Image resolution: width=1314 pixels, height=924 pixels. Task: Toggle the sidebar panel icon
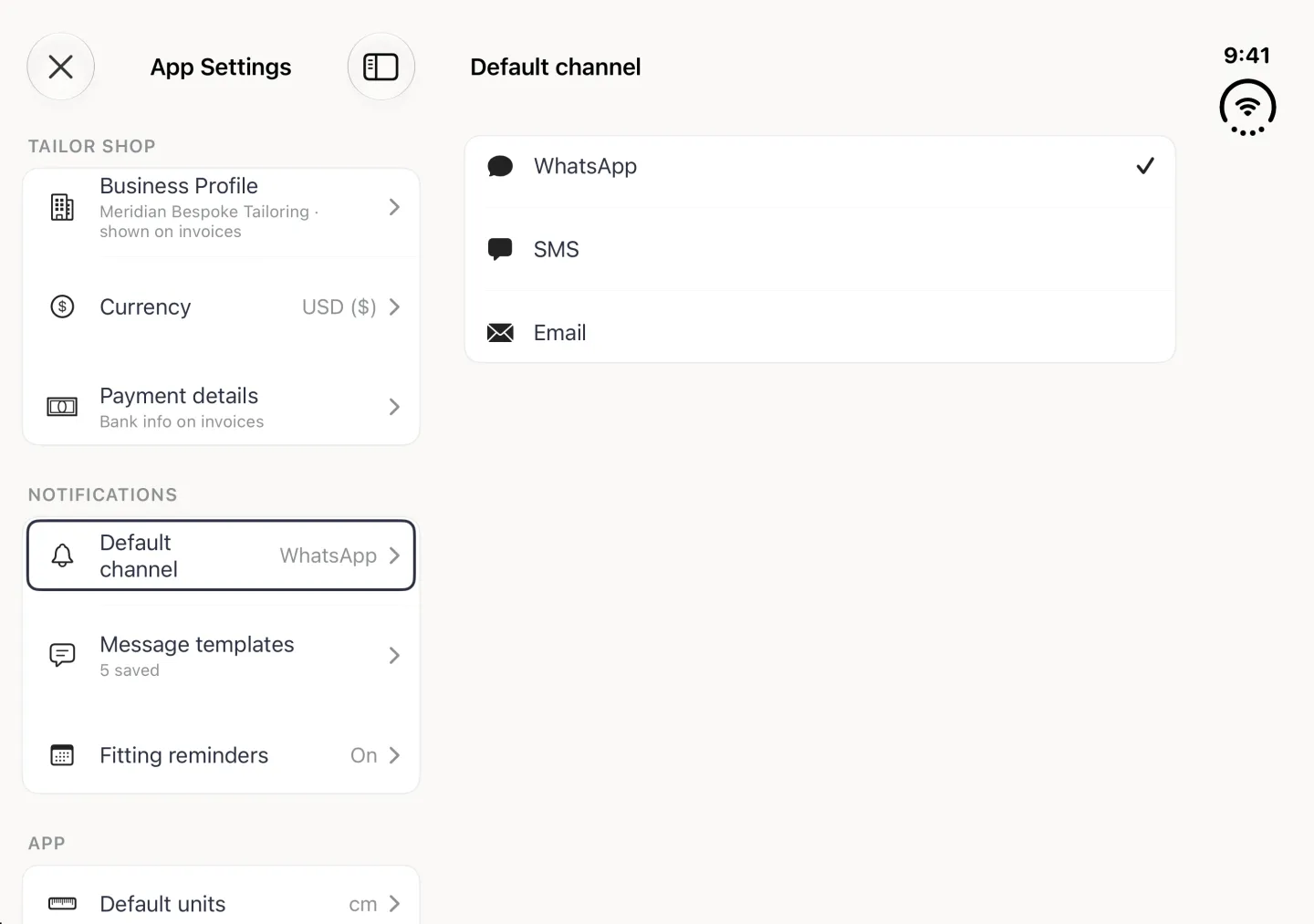point(381,67)
